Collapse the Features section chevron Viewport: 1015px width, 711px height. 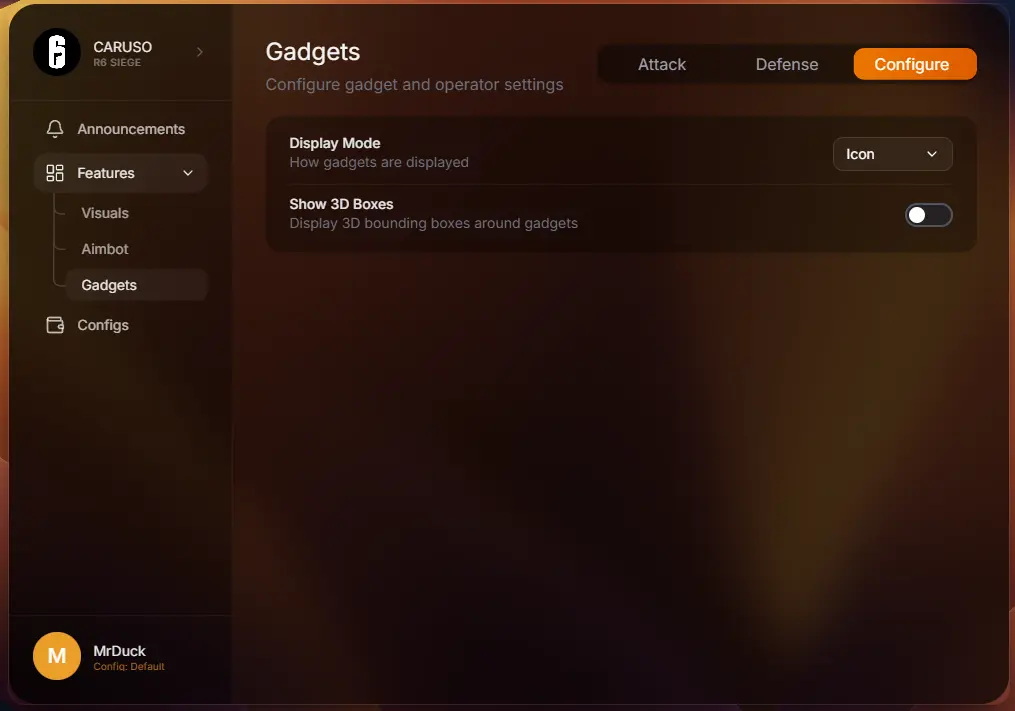pos(188,173)
